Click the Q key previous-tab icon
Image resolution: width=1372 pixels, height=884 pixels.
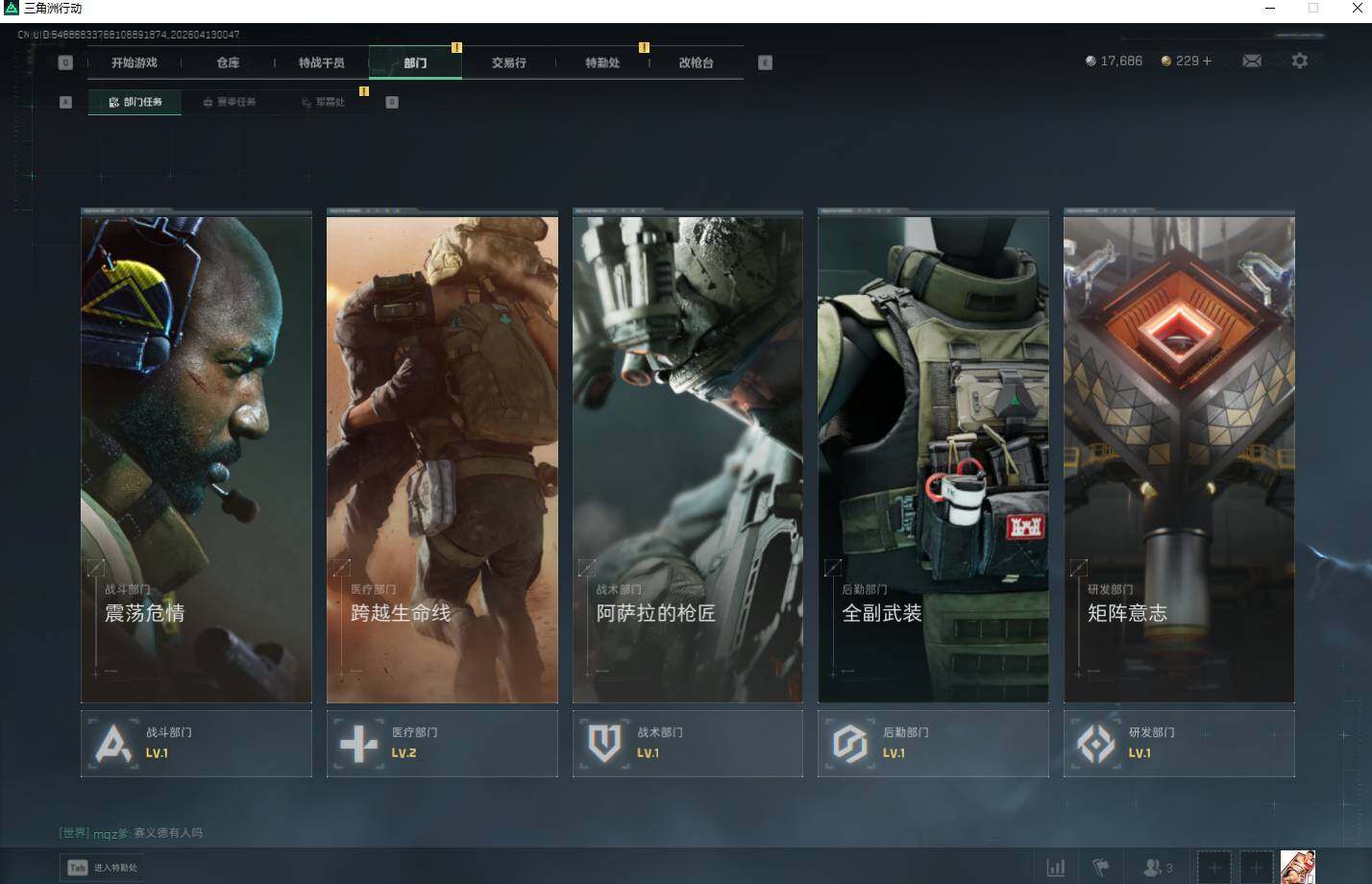(65, 62)
